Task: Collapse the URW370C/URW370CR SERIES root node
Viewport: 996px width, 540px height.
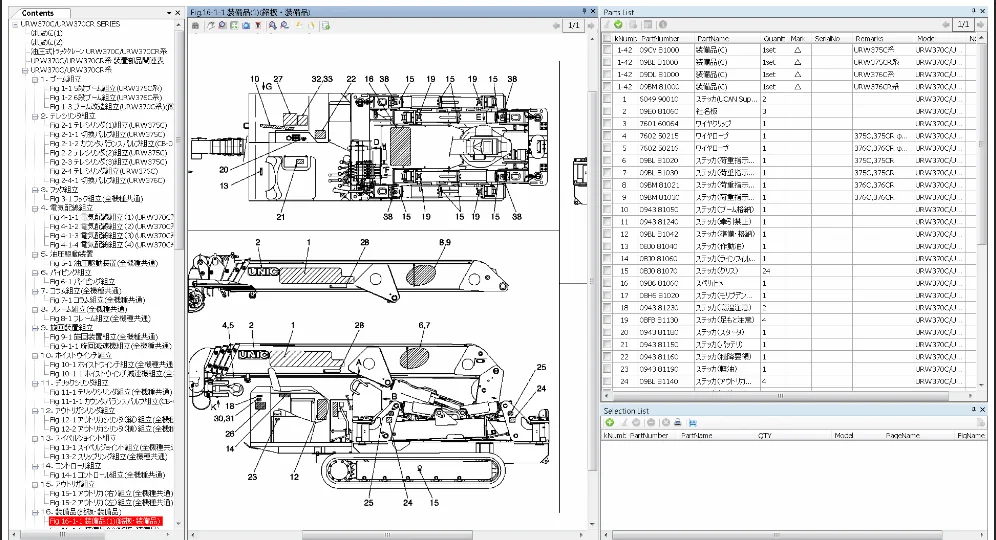Action: 14,24
